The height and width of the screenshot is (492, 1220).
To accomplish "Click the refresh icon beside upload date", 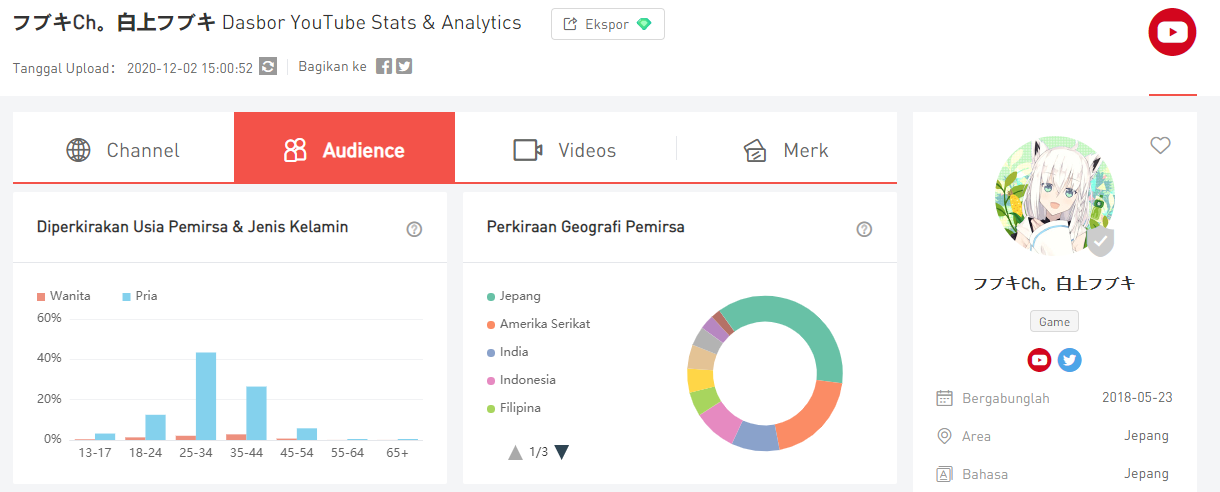I will 268,67.
